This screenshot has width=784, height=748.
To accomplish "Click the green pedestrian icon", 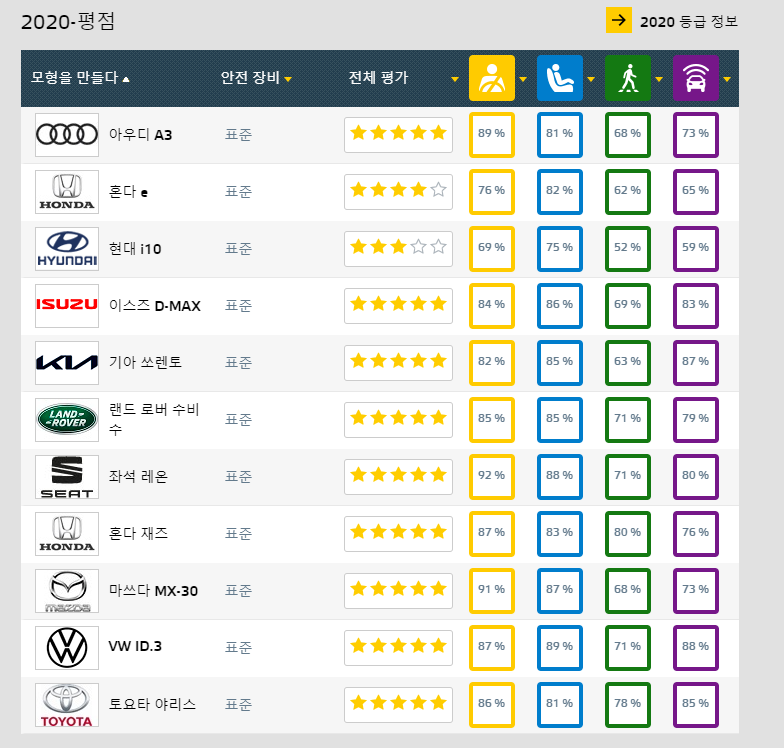I will (x=628, y=78).
